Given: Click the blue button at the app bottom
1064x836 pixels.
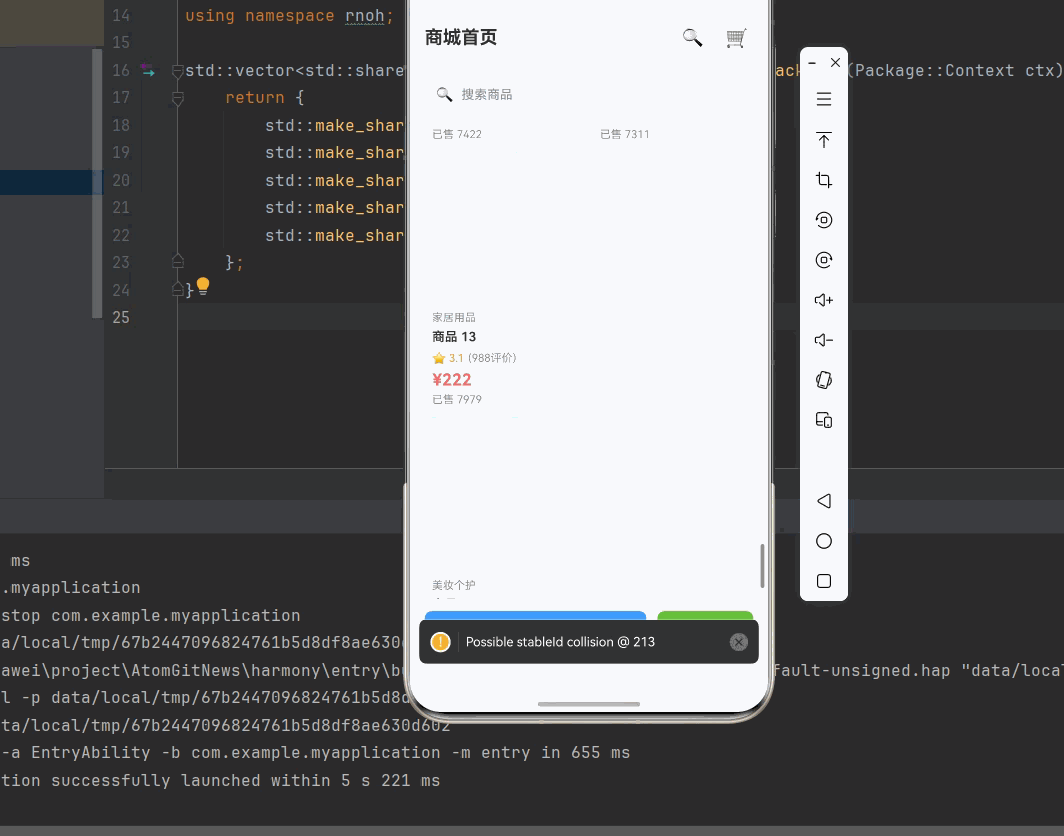Looking at the screenshot, I should 535,616.
